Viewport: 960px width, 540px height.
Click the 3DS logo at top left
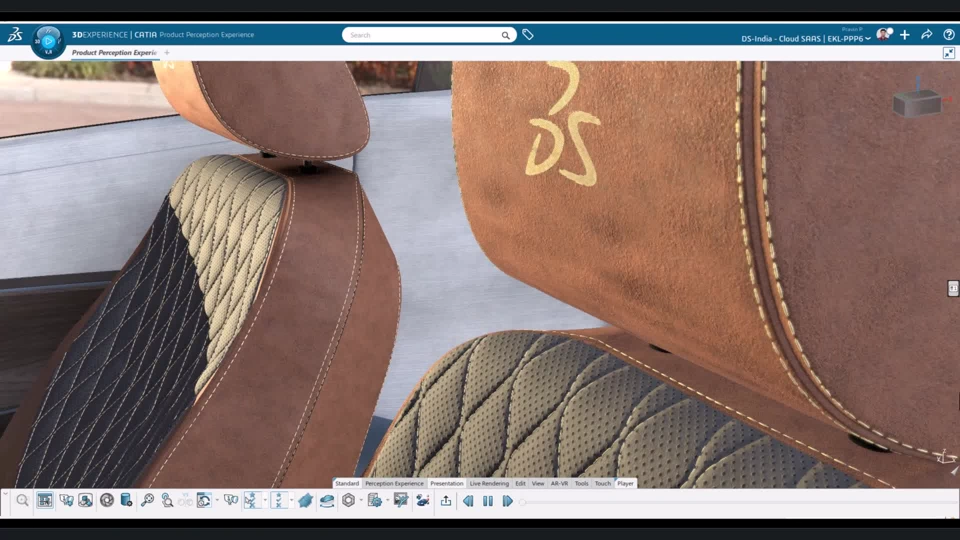tap(15, 35)
